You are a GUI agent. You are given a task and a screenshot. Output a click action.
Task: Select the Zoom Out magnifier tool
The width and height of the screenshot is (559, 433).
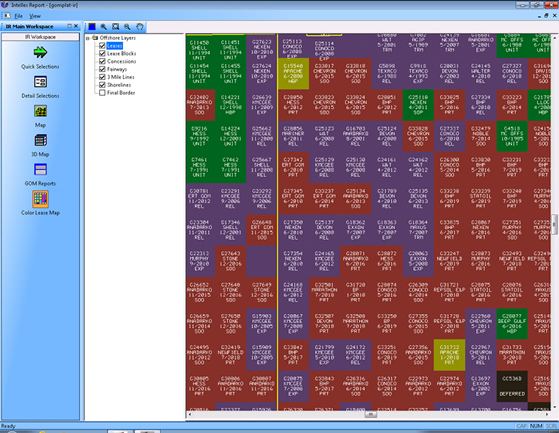click(x=127, y=27)
